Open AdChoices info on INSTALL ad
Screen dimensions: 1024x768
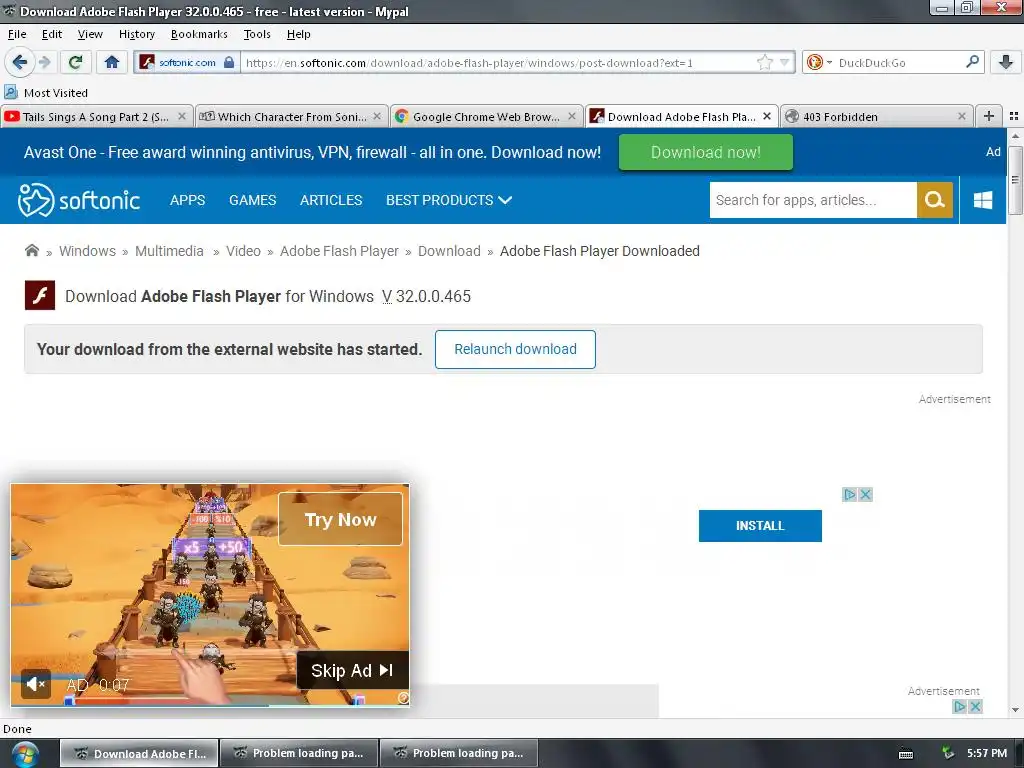click(x=850, y=494)
